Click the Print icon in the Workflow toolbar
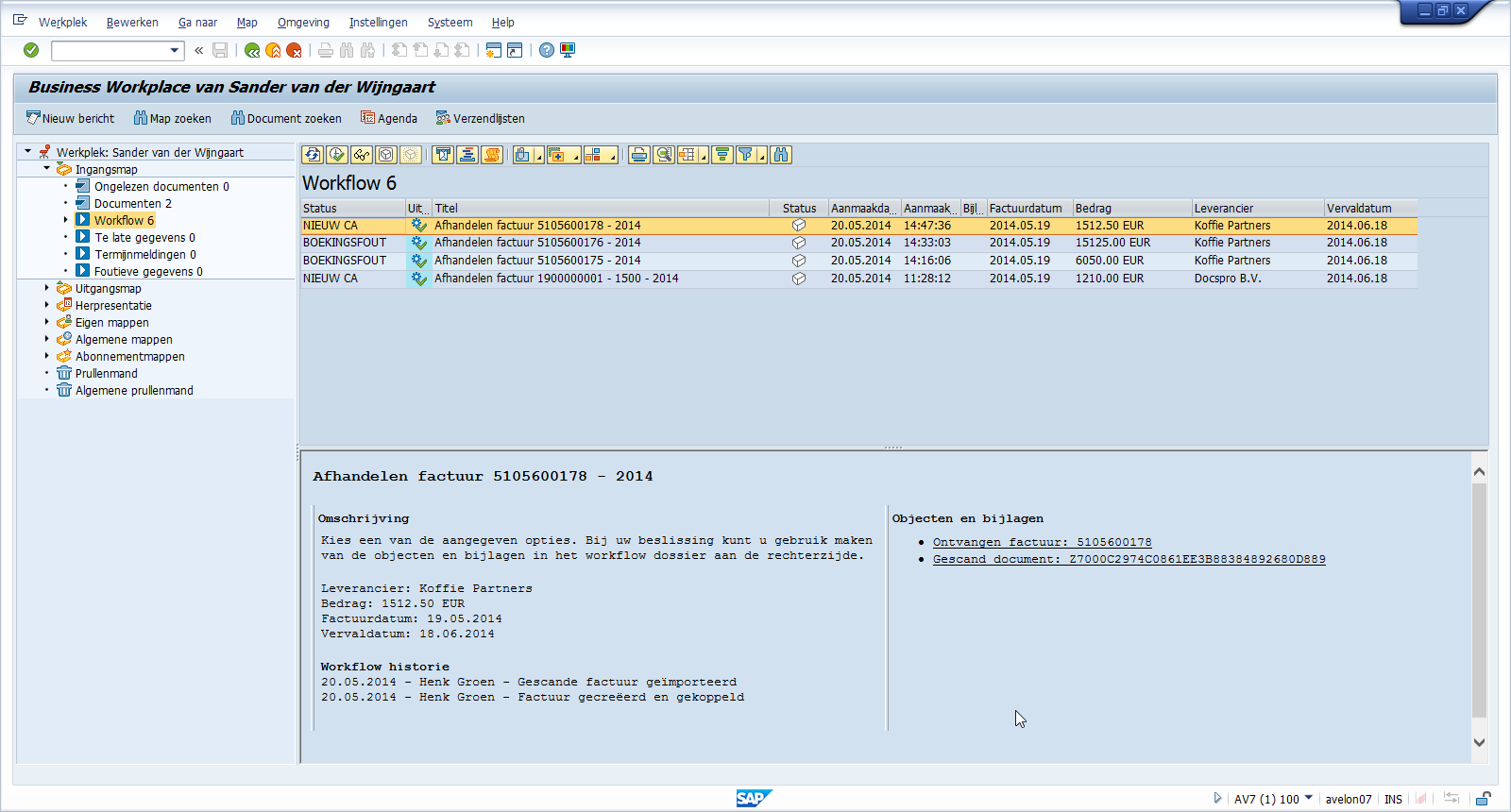 [x=639, y=155]
